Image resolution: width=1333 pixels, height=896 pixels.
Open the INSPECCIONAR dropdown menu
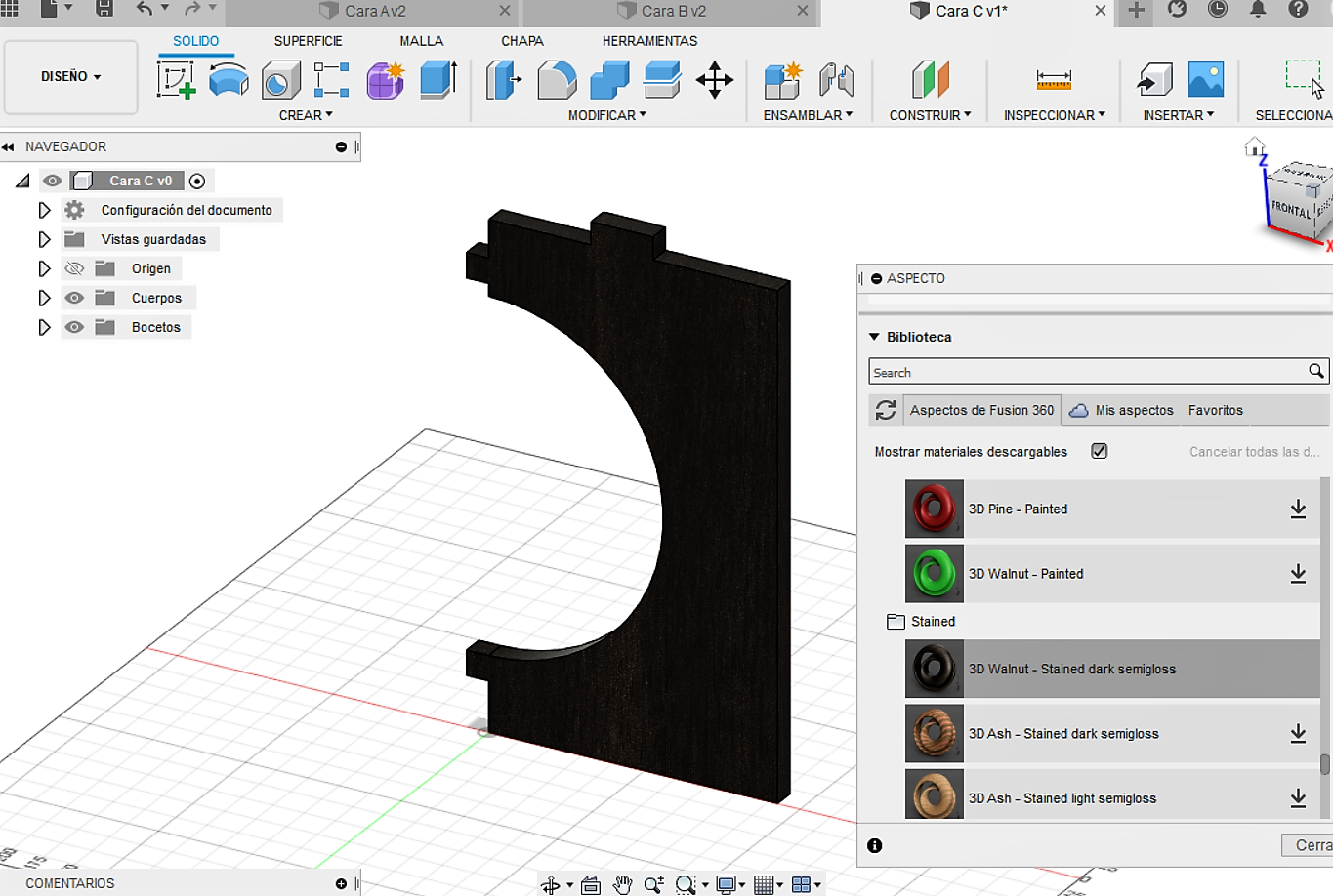pyautogui.click(x=1055, y=115)
